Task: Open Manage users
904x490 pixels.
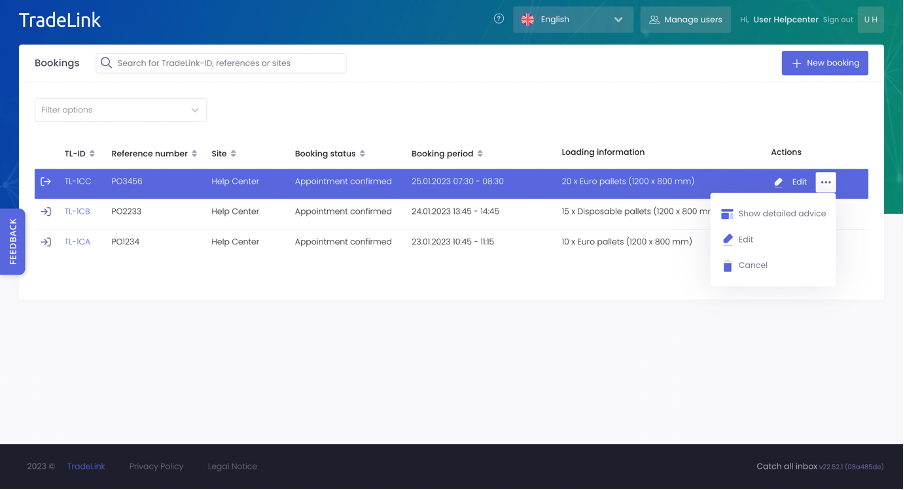Action: pos(685,20)
